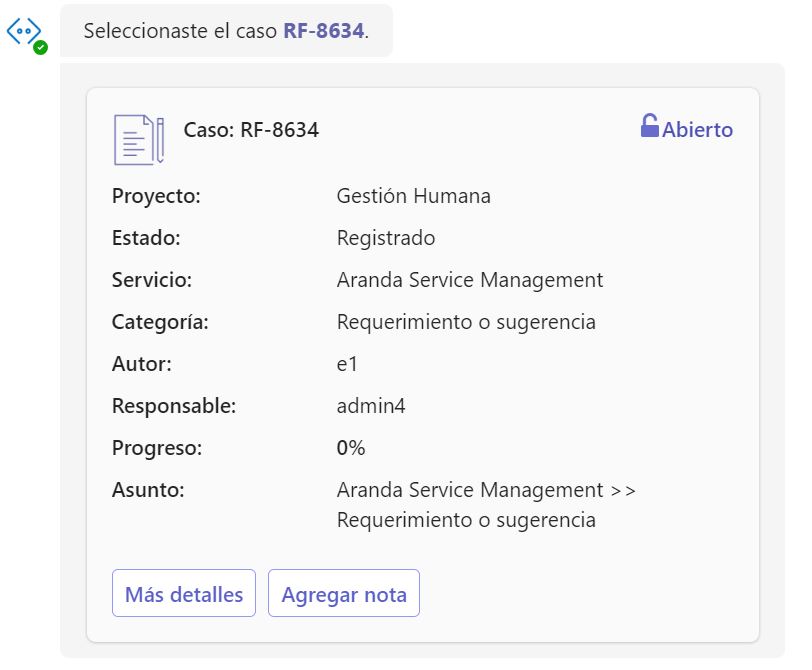This screenshot has height=670, width=812.
Task: Click the Asunto: field label
Action: click(148, 490)
